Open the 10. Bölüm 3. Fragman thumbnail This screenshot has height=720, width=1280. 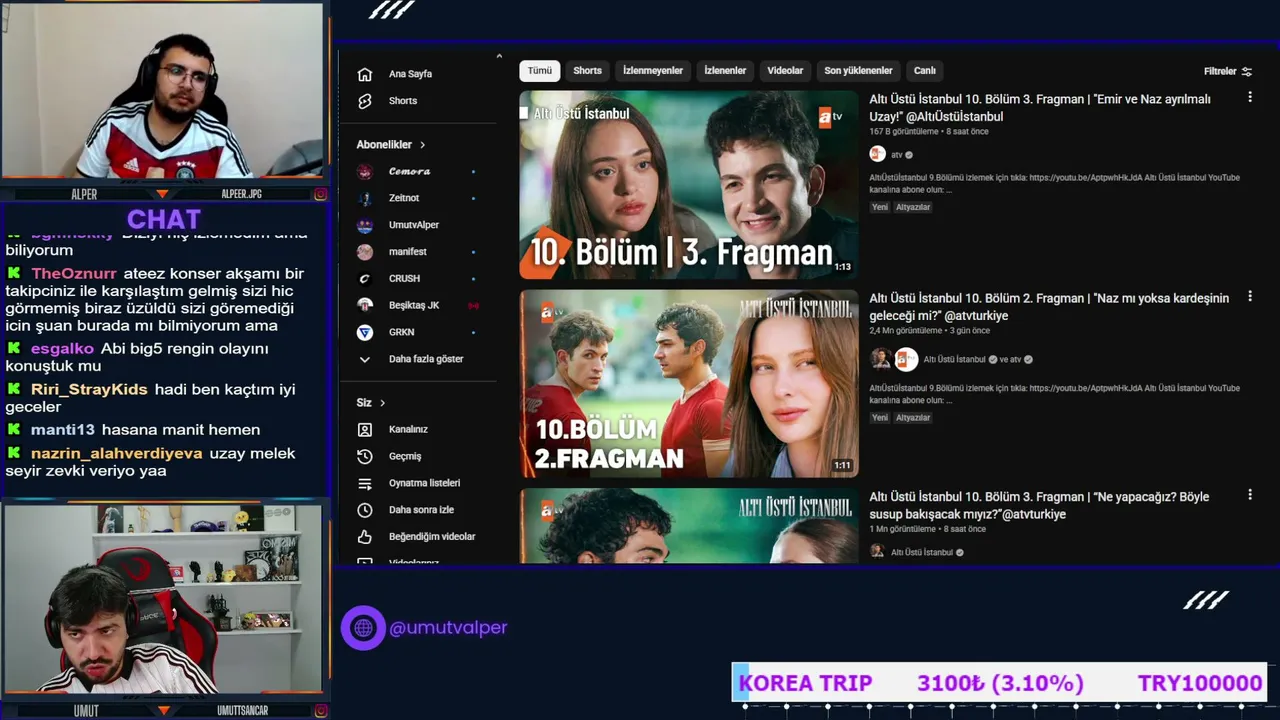point(689,185)
